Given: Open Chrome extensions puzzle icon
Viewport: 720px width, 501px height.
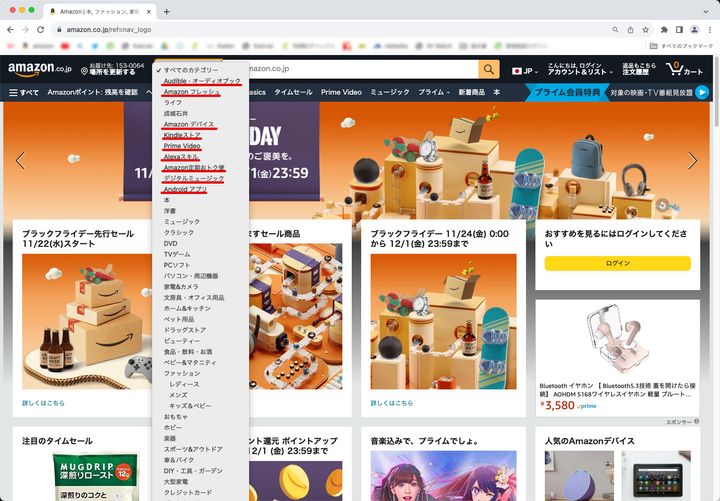Looking at the screenshot, I should 664,30.
